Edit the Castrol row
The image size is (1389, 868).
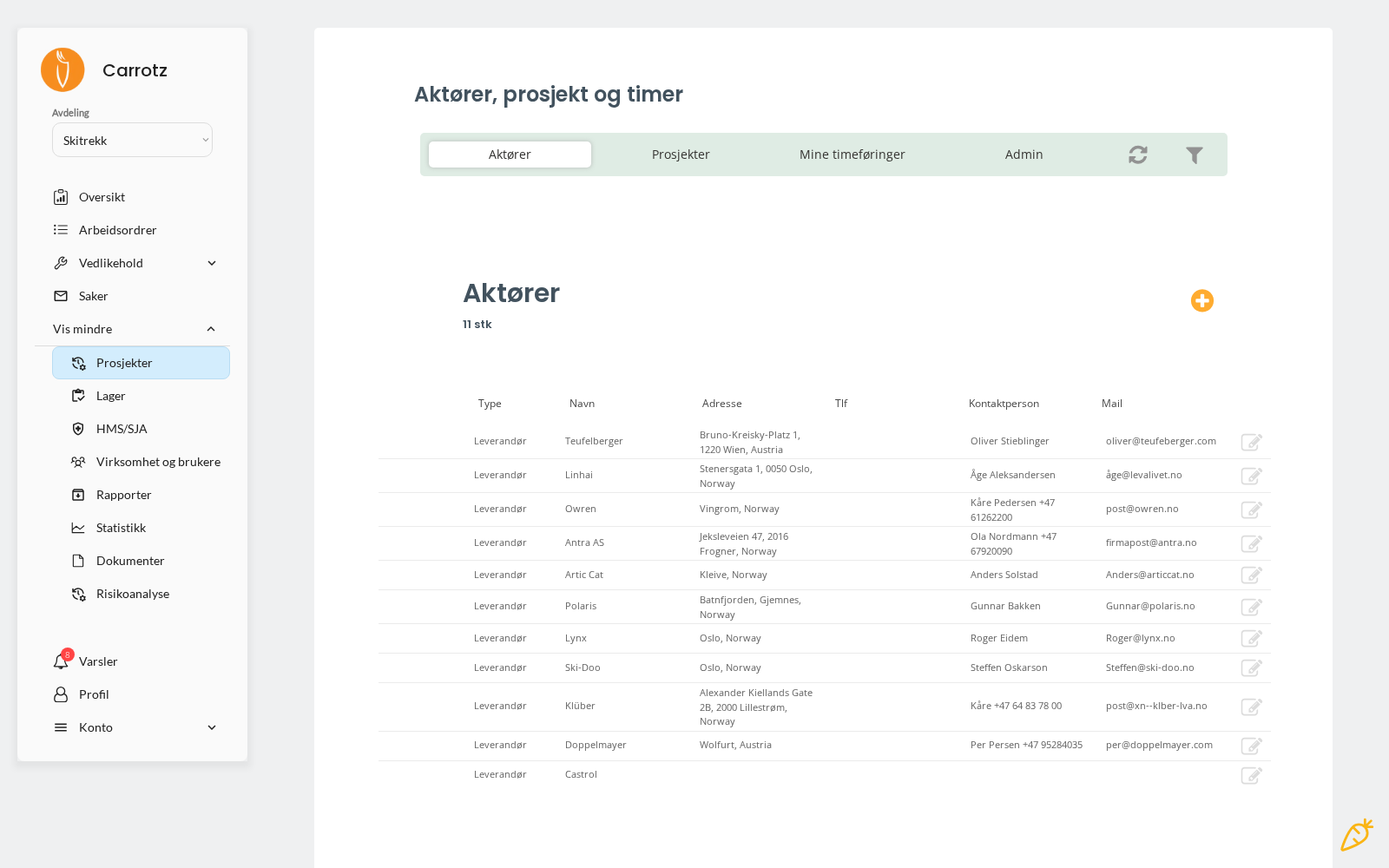click(1251, 775)
